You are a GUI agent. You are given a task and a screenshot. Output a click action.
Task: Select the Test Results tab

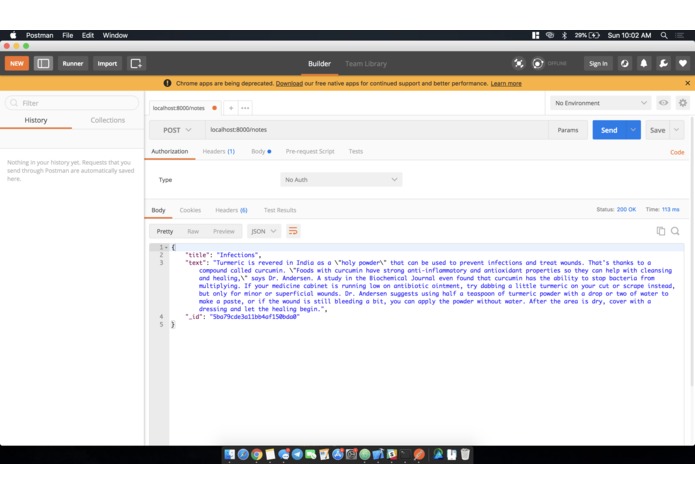(280, 210)
